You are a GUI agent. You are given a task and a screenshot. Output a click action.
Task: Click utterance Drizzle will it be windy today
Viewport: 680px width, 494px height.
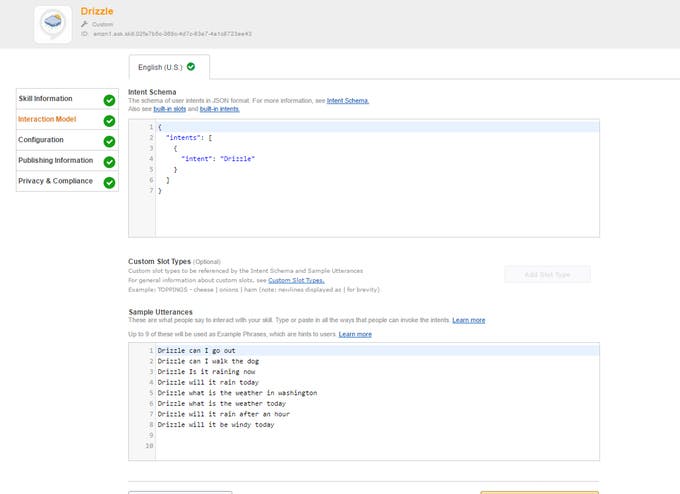pos(216,425)
